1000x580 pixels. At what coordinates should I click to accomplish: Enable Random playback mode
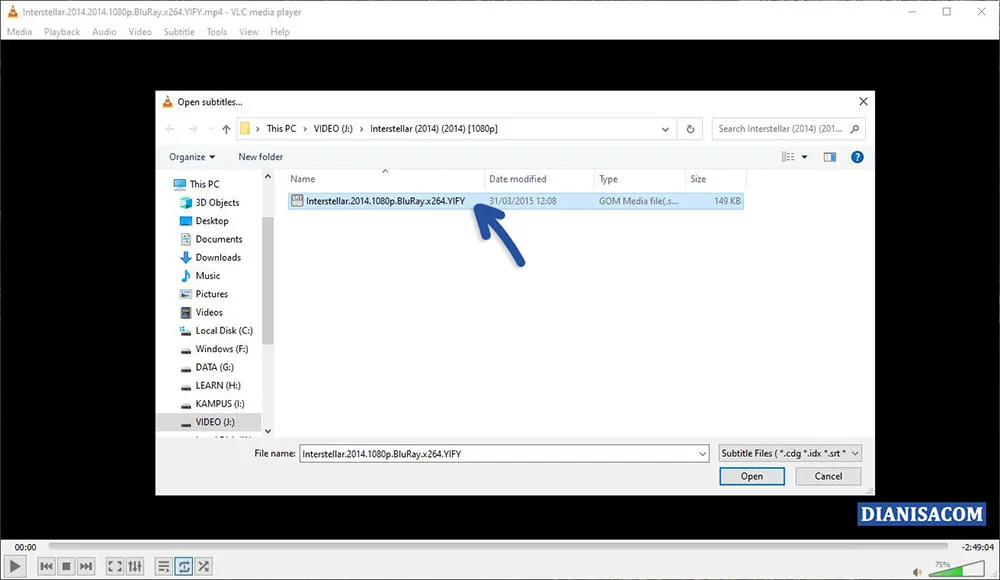tap(203, 565)
